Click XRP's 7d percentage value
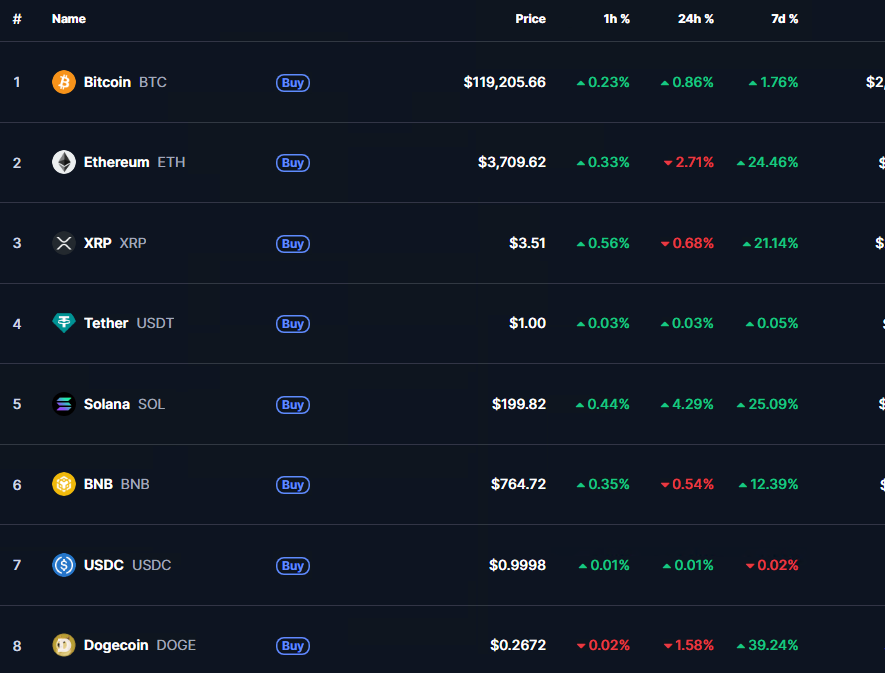This screenshot has height=673, width=885. point(773,243)
